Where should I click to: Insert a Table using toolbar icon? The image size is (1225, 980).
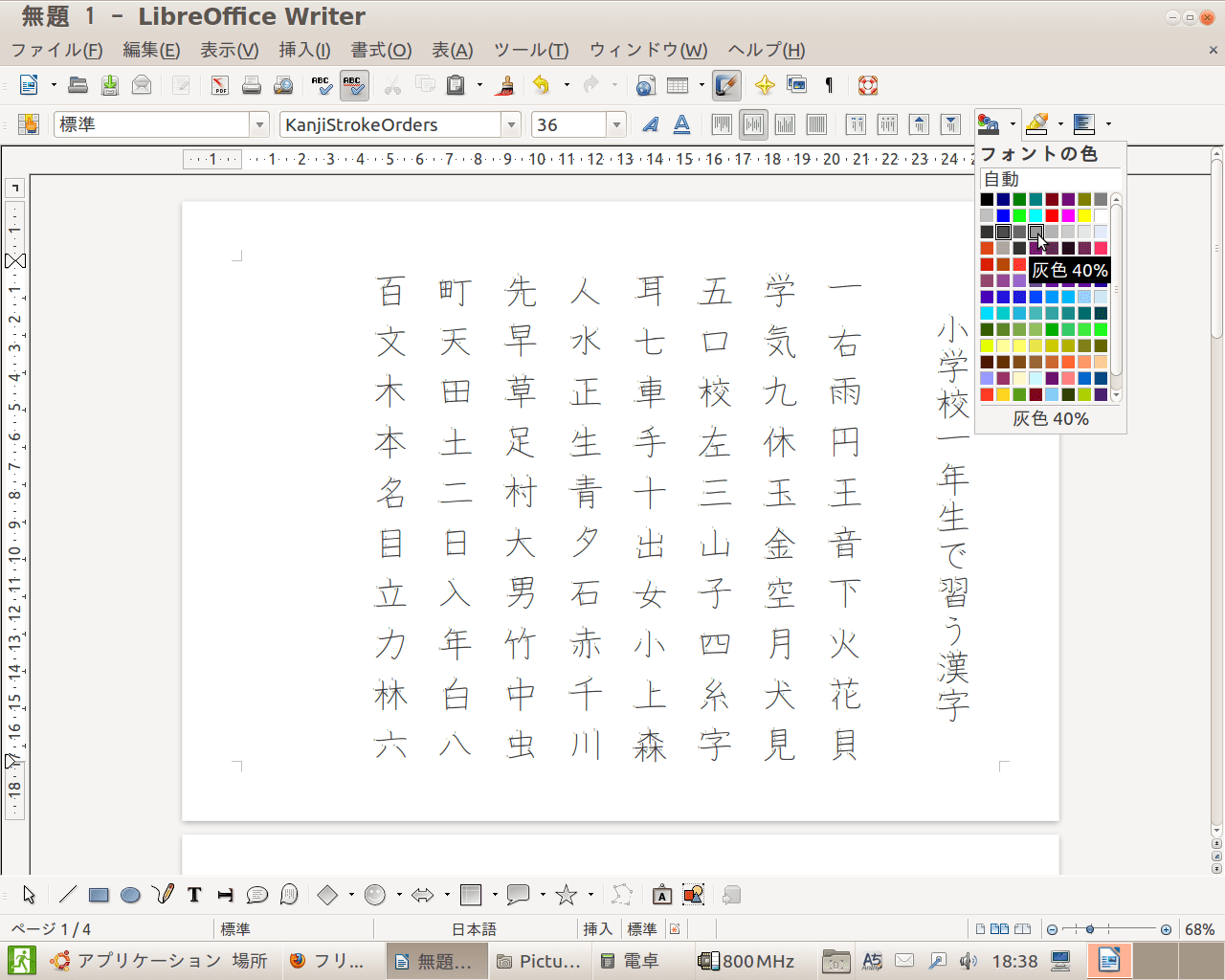678,85
